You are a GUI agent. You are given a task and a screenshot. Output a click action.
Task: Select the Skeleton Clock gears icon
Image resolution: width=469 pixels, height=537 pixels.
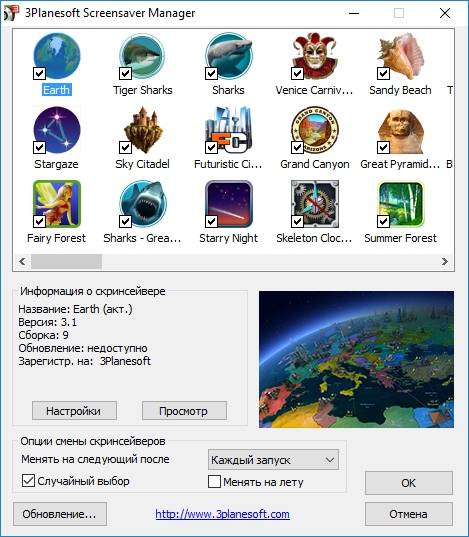314,204
